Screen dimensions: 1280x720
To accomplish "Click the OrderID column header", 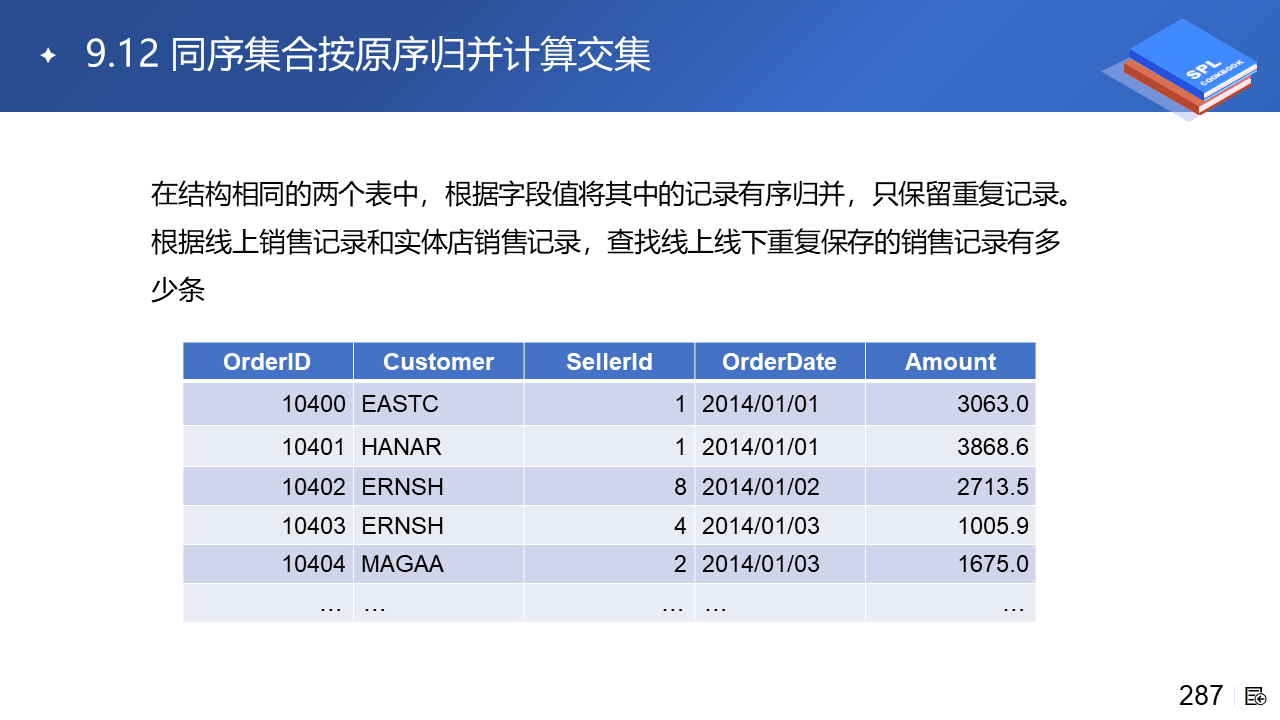I will pos(267,362).
